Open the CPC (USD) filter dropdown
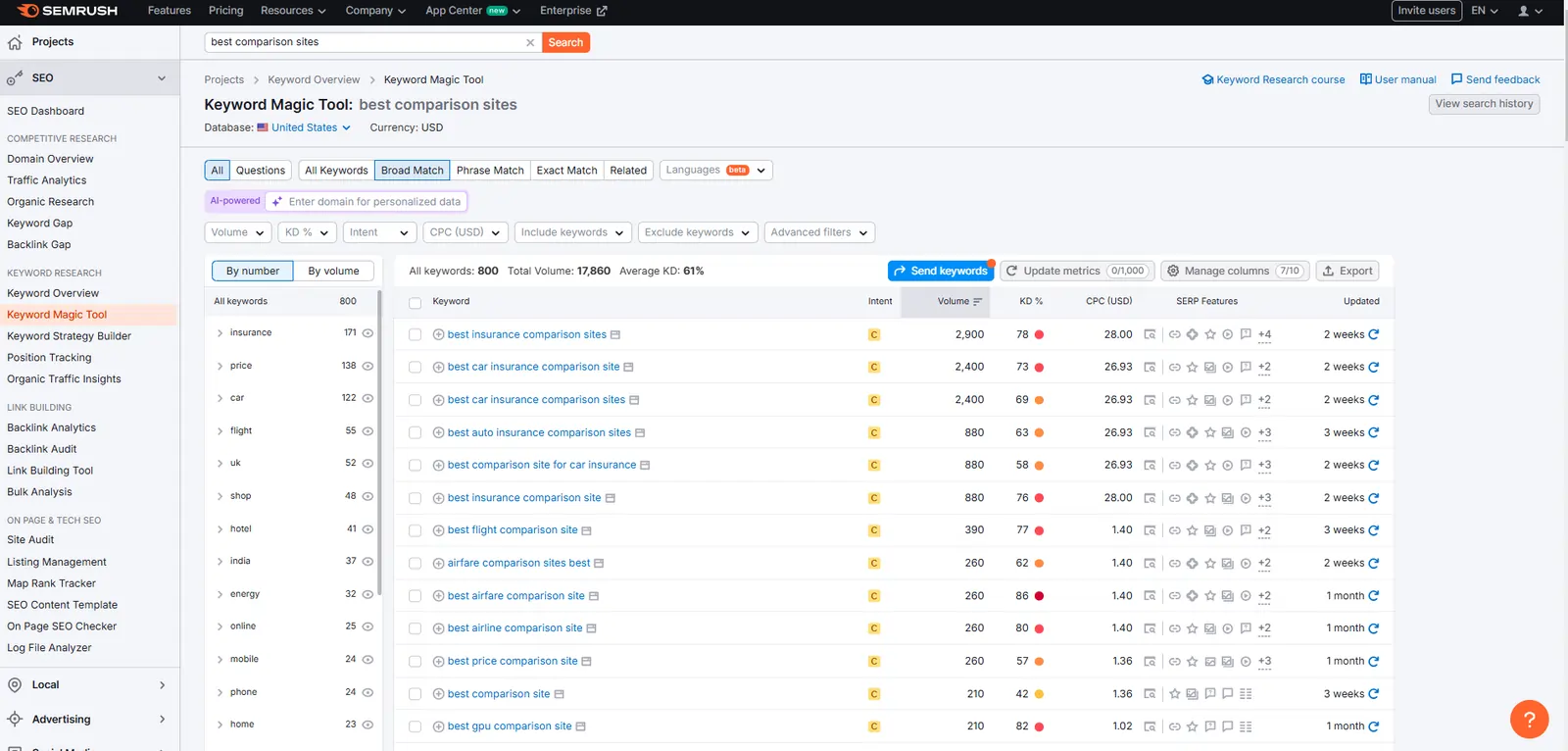1568x751 pixels. point(465,232)
